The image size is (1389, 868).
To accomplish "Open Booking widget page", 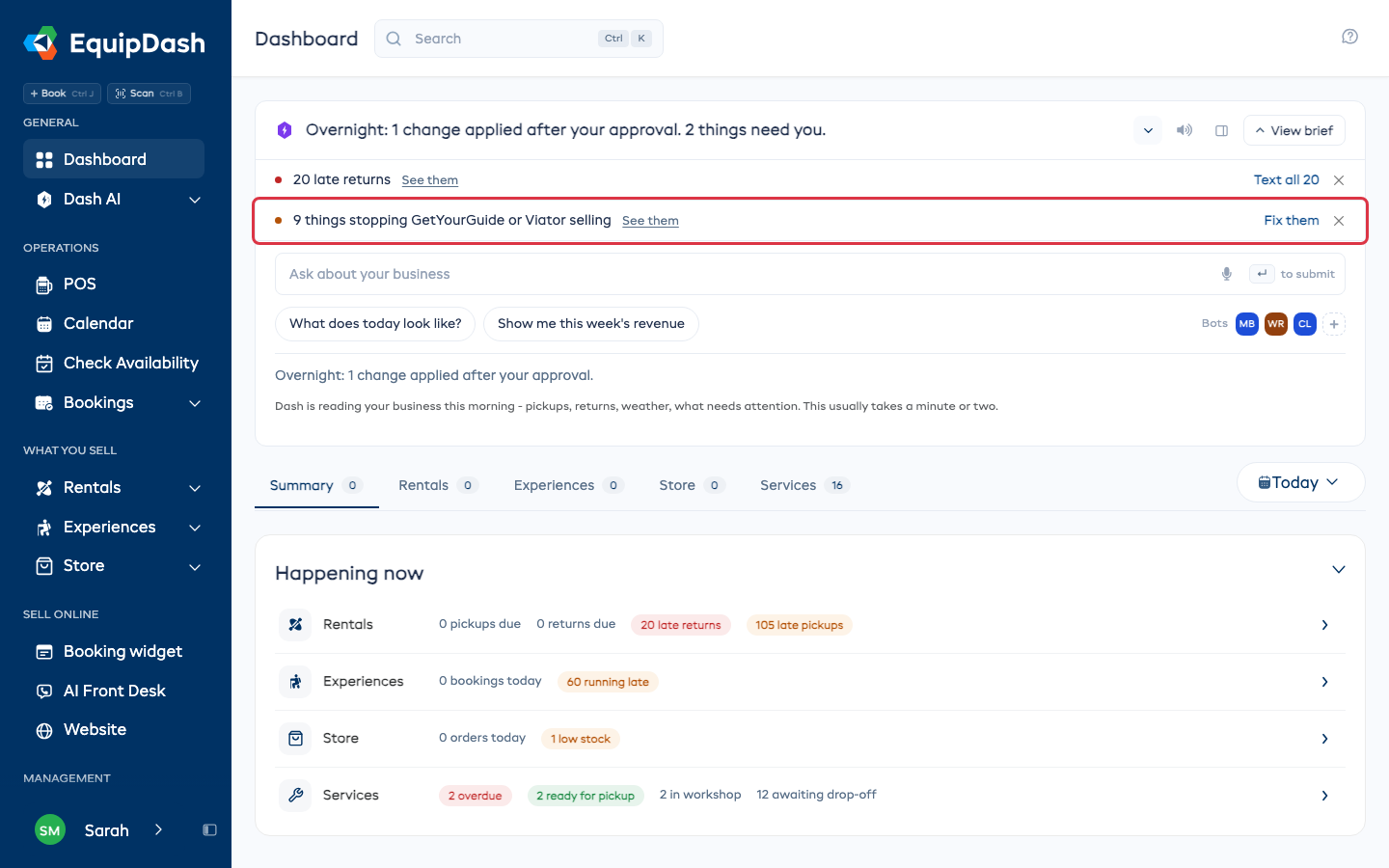I will coord(114,652).
